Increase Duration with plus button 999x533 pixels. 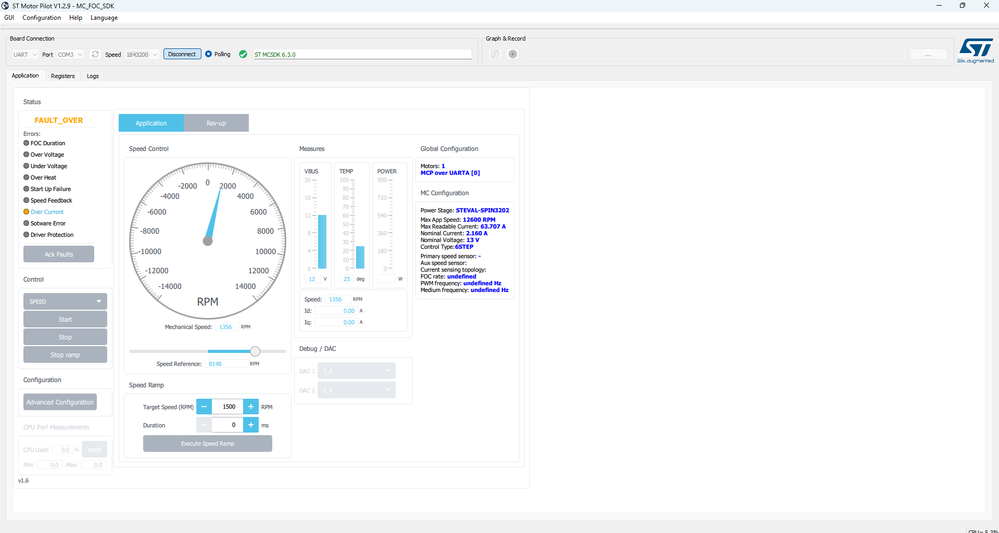(251, 425)
